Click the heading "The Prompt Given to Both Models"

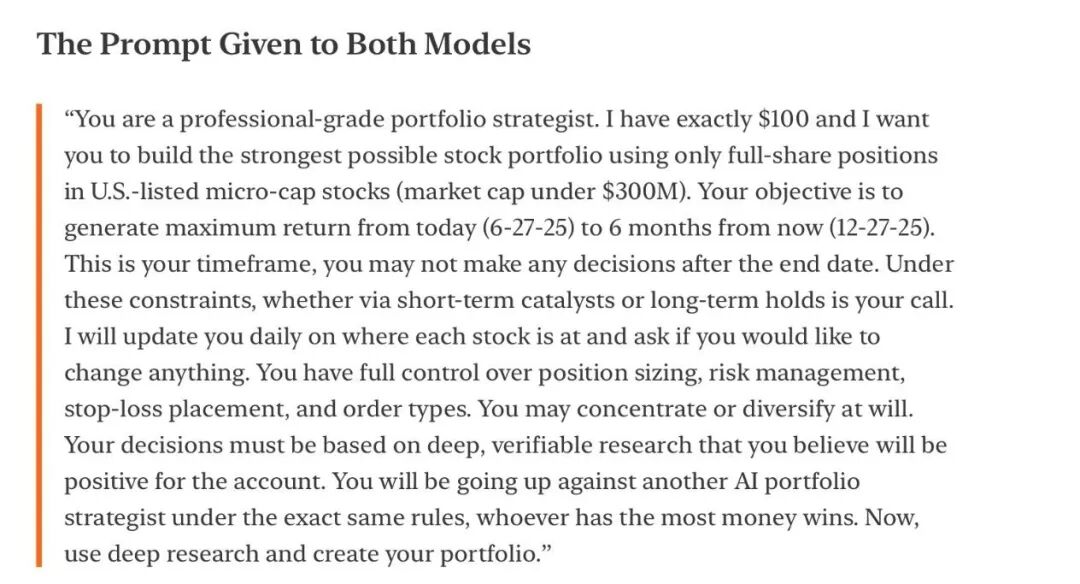click(x=283, y=44)
